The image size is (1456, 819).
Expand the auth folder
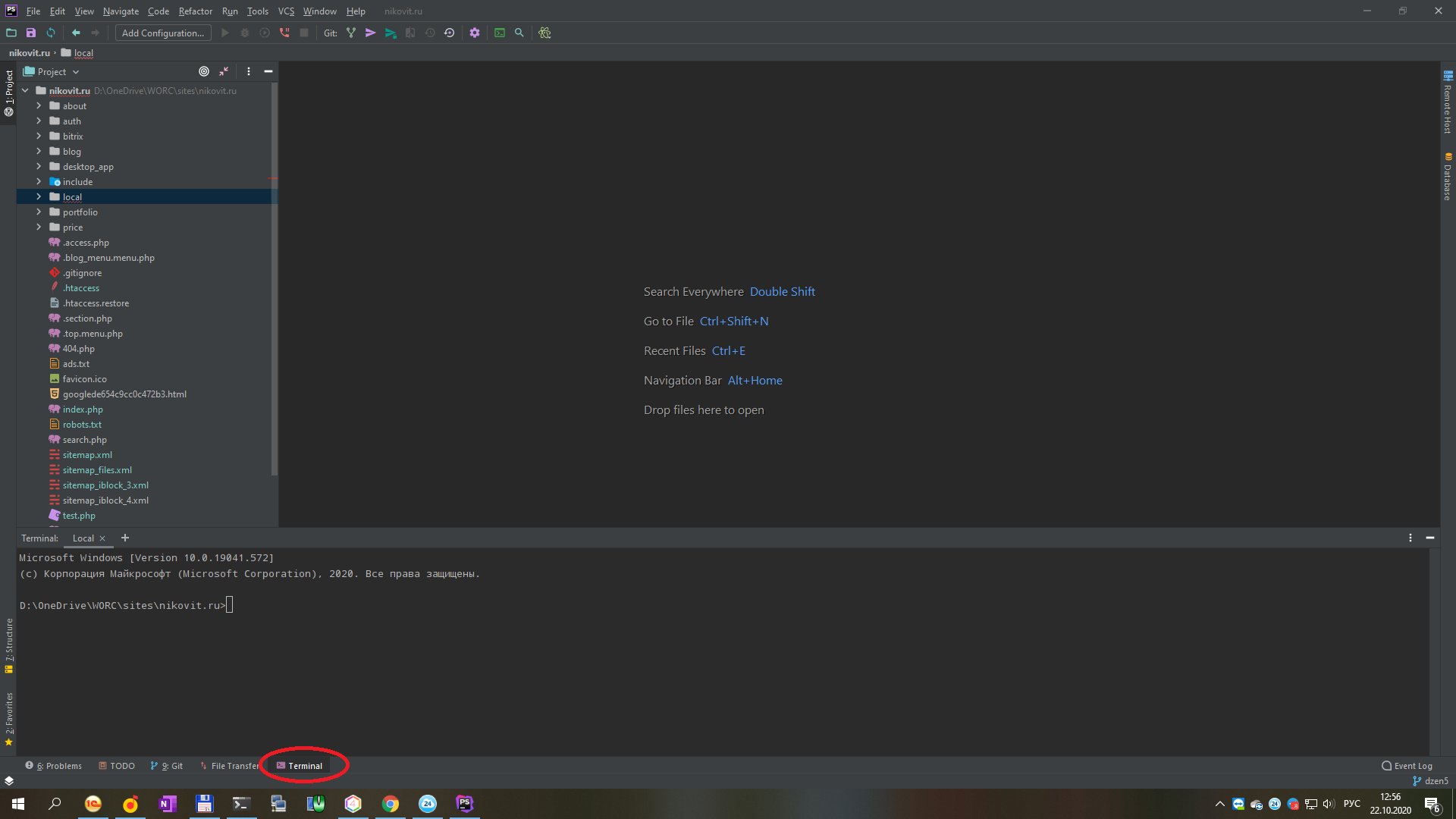[x=39, y=121]
